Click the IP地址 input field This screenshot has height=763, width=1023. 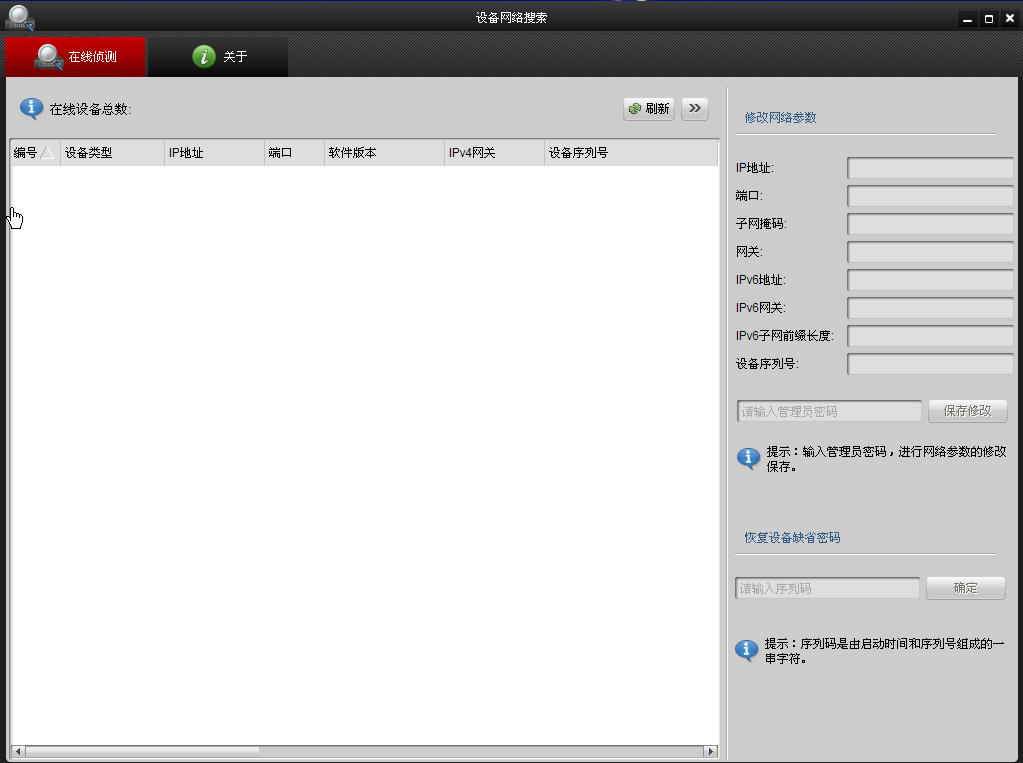[x=929, y=168]
